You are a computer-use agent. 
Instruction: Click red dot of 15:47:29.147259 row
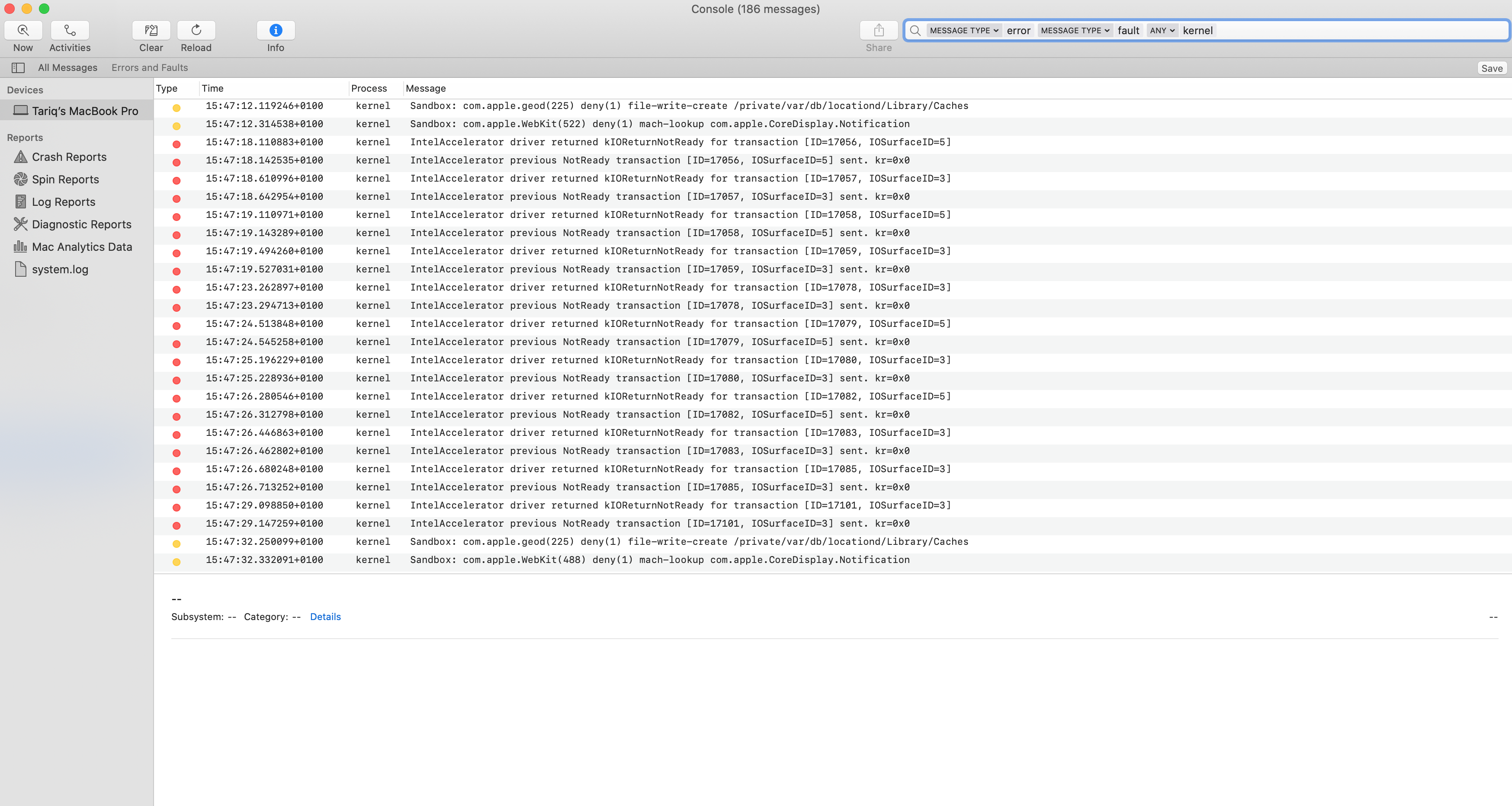pyautogui.click(x=176, y=526)
